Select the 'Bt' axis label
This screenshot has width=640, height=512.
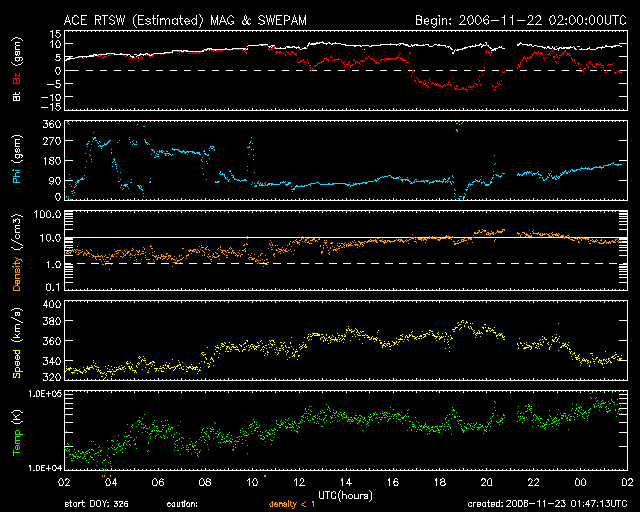click(x=17, y=96)
